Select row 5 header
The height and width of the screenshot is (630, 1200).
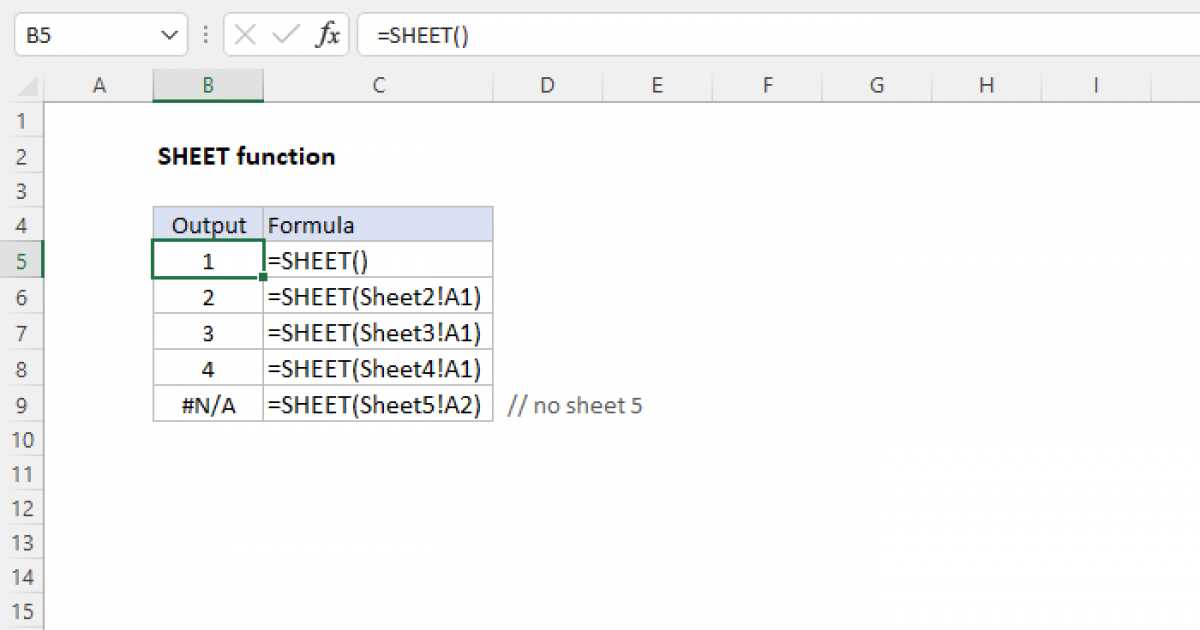click(x=22, y=260)
